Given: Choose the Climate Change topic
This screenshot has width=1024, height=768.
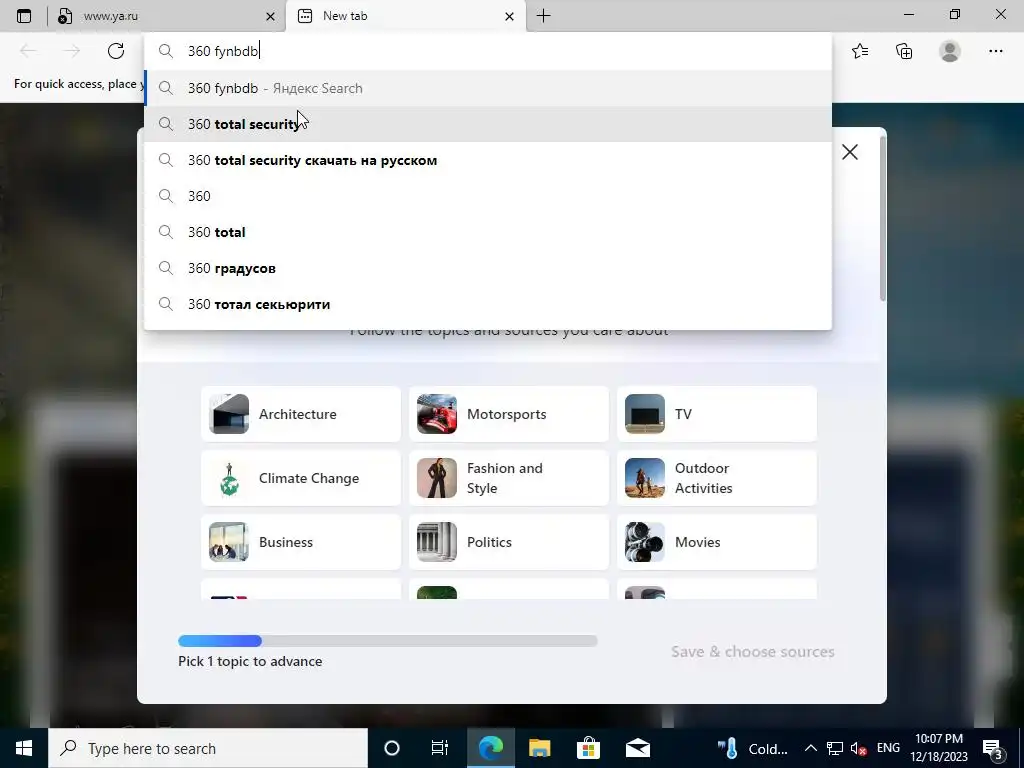Looking at the screenshot, I should coord(301,478).
